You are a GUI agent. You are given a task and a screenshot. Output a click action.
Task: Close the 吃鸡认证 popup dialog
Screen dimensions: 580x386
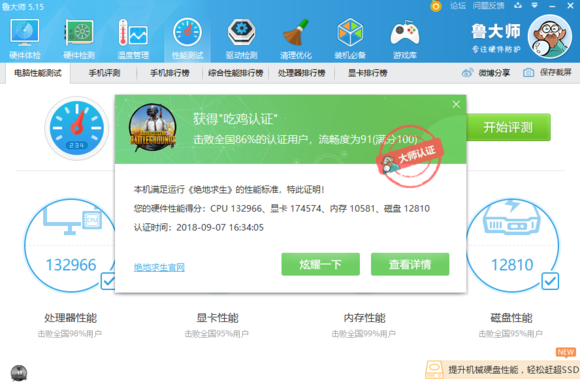click(456, 105)
